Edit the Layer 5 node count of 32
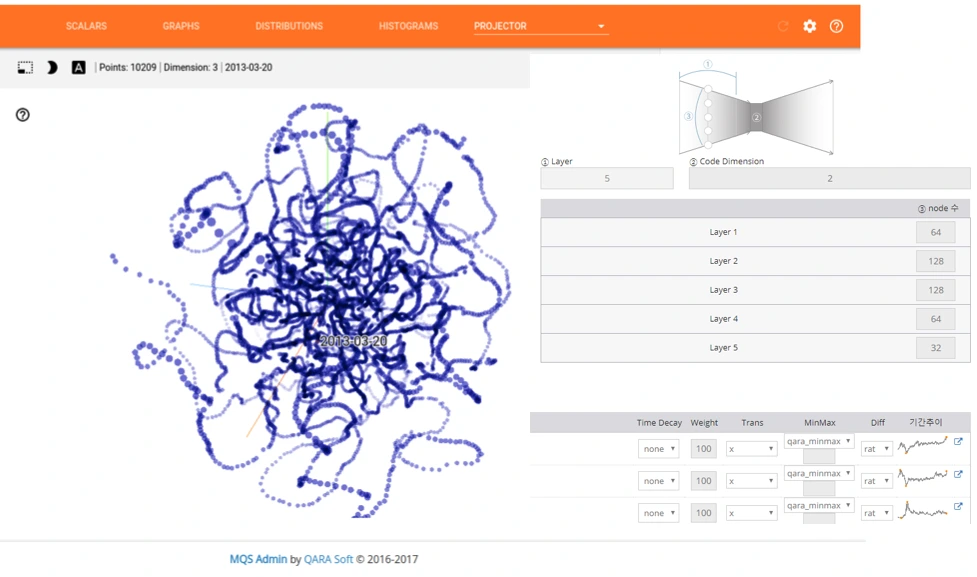The image size is (977, 577). point(936,348)
